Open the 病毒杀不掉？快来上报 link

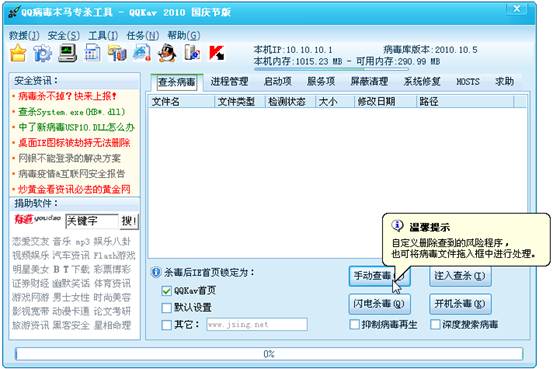point(67,96)
